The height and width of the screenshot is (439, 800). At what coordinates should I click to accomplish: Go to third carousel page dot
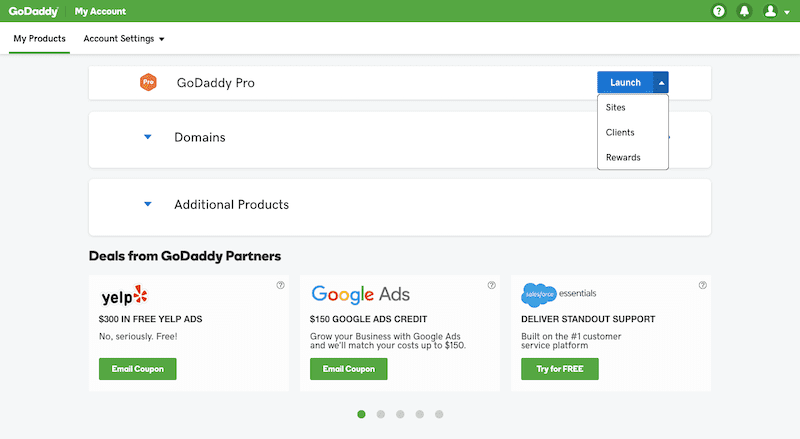[400, 414]
